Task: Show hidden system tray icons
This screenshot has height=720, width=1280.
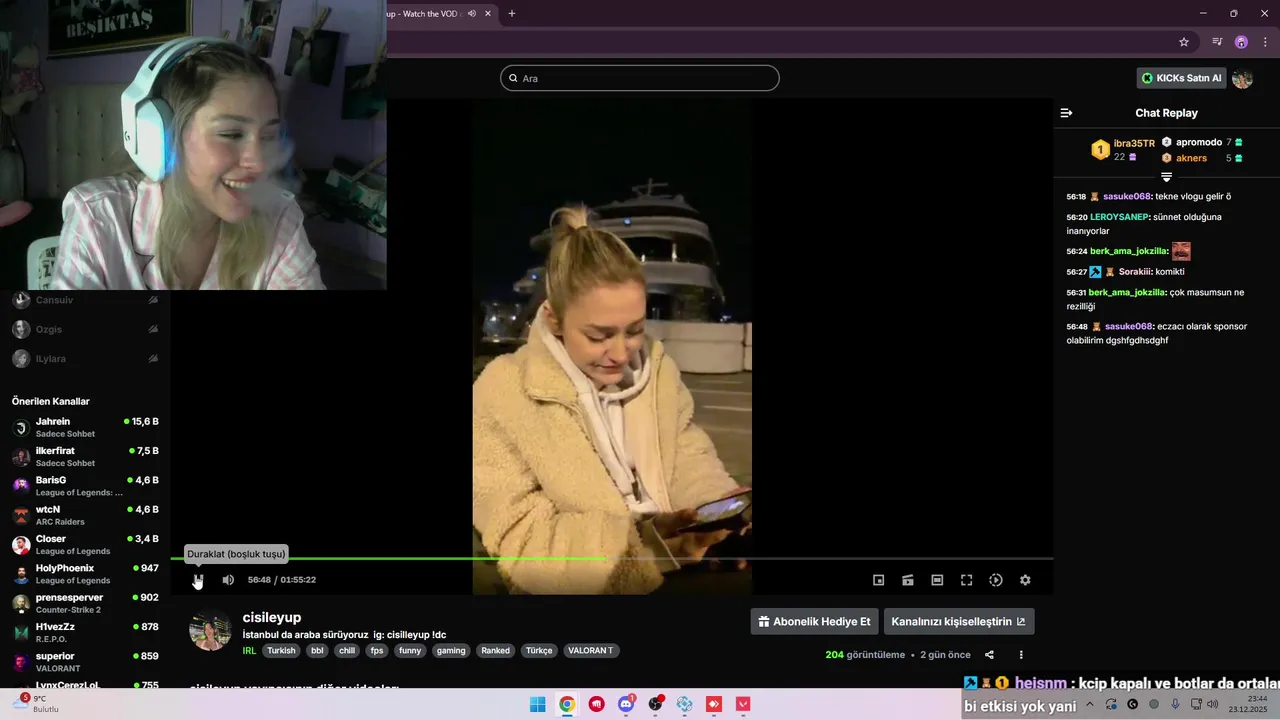Action: click(1090, 704)
